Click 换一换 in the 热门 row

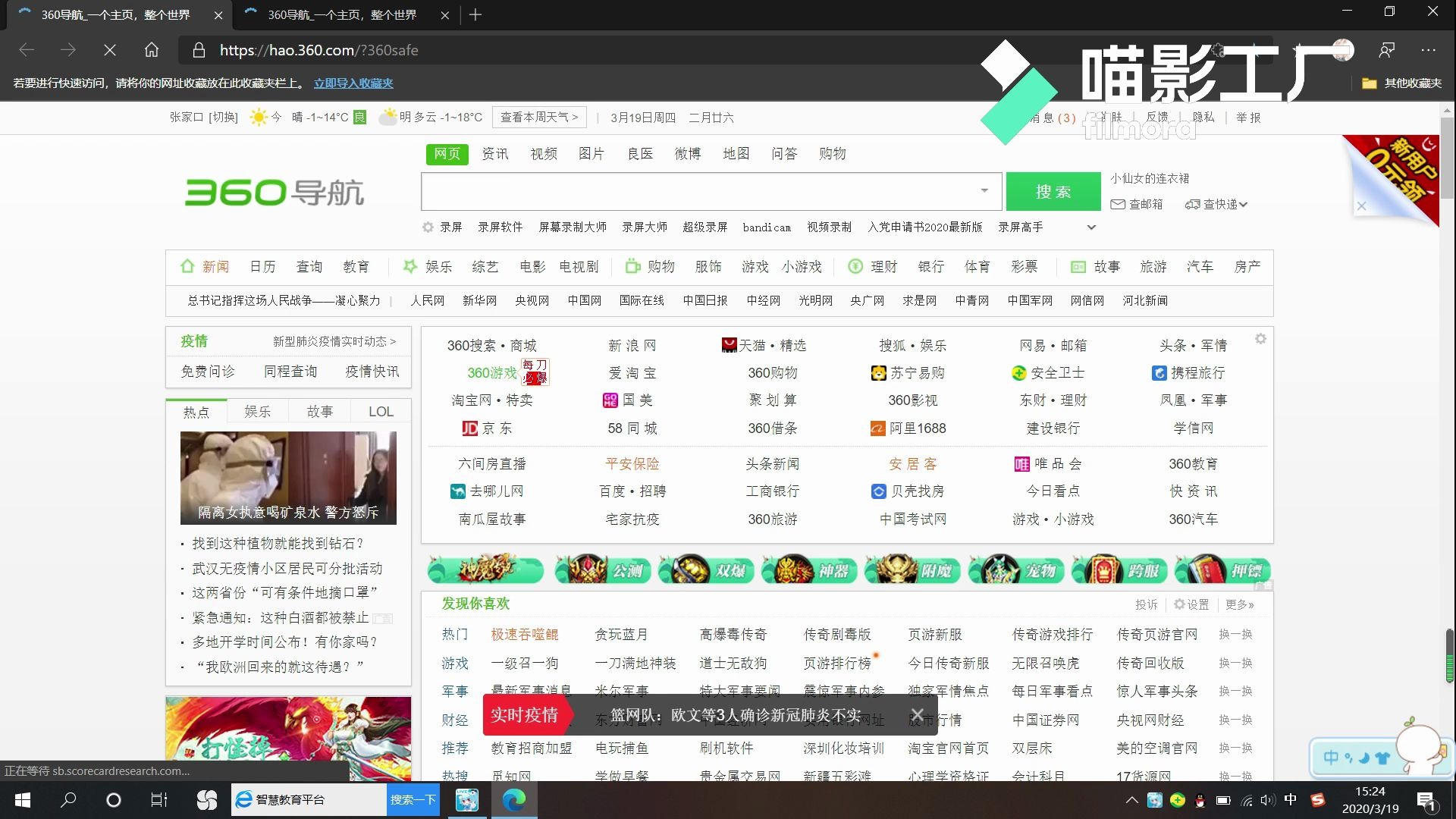pyautogui.click(x=1235, y=634)
